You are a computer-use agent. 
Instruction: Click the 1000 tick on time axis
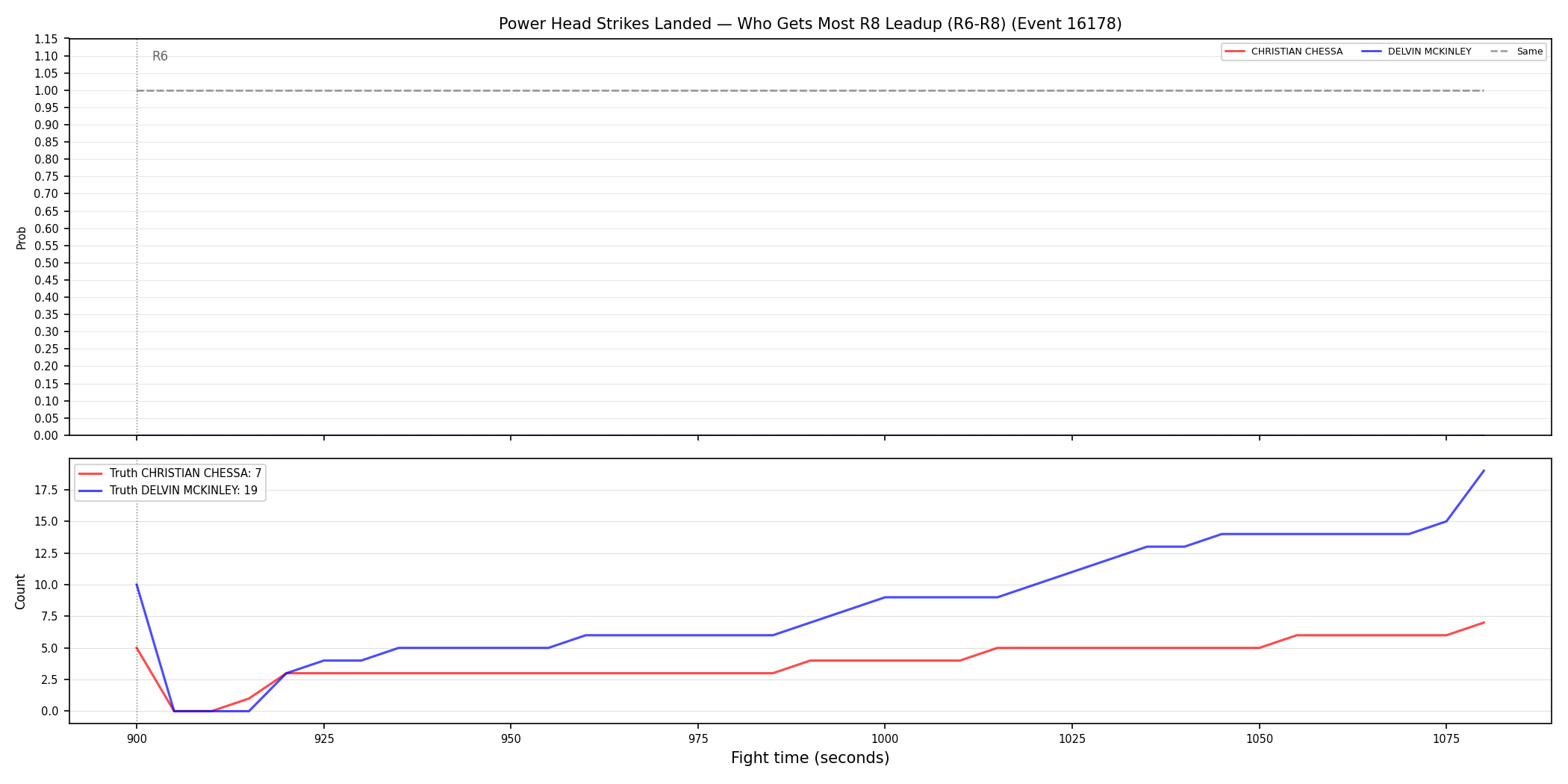pos(885,739)
